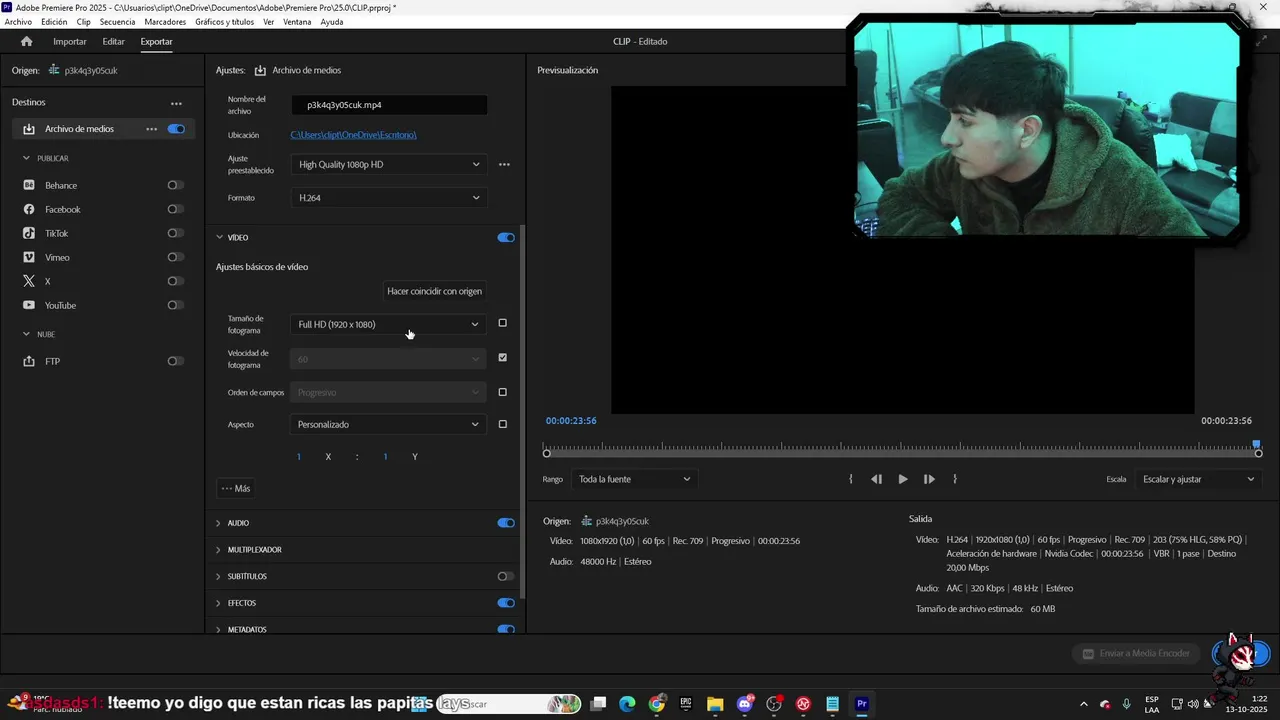The image size is (1280, 720).
Task: Expand the EFECTOS section
Action: click(x=219, y=603)
